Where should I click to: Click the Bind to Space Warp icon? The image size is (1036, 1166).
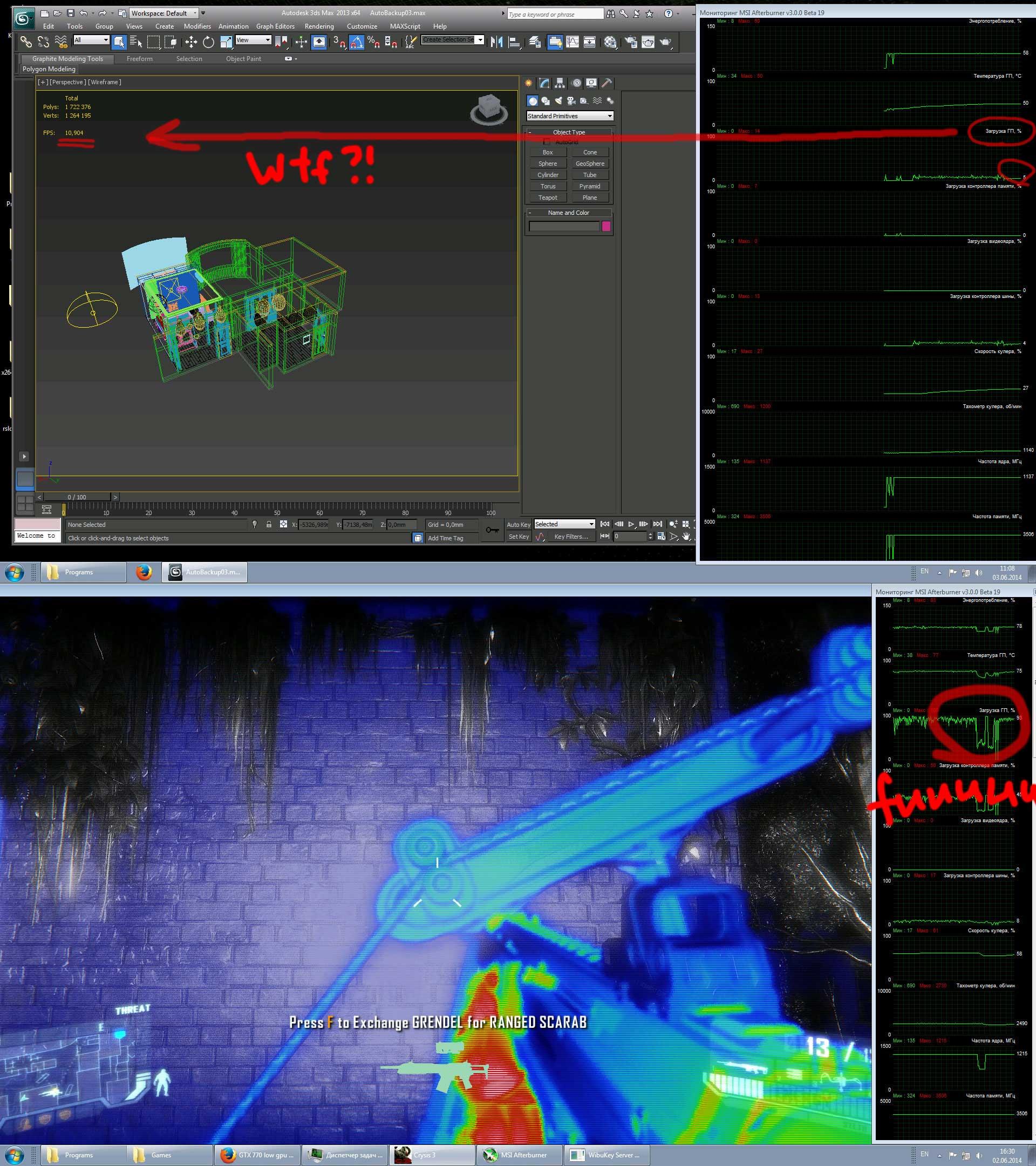click(x=61, y=42)
